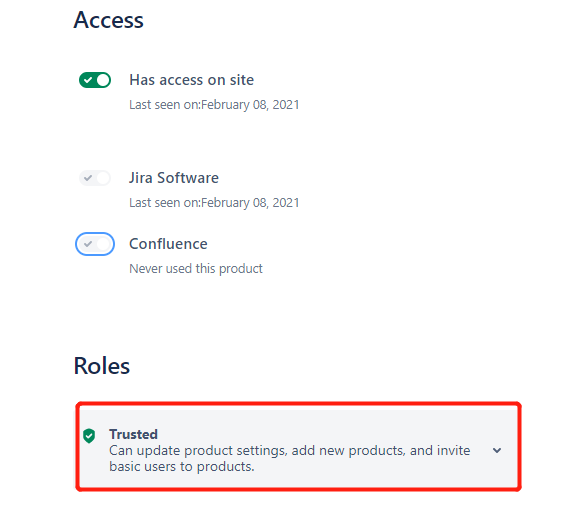Click the Confluence product label

[169, 244]
